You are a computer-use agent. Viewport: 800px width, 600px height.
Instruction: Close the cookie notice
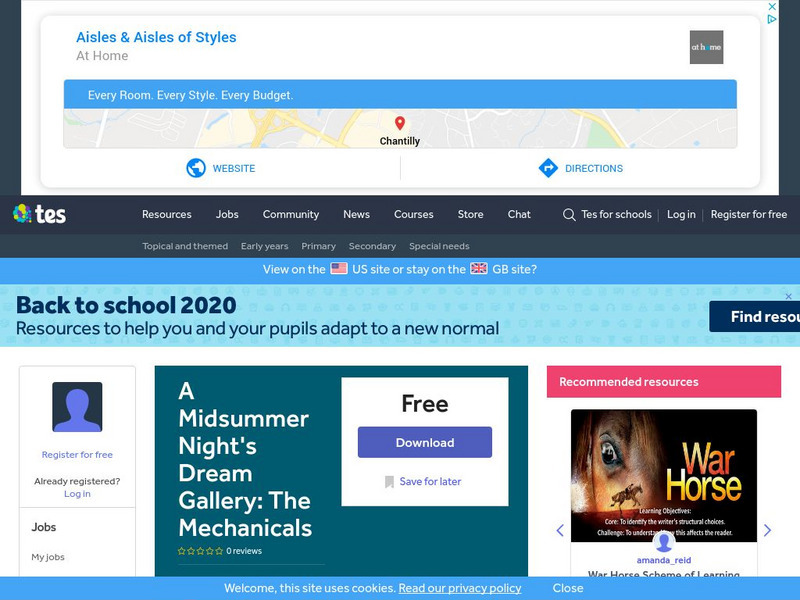coord(568,588)
